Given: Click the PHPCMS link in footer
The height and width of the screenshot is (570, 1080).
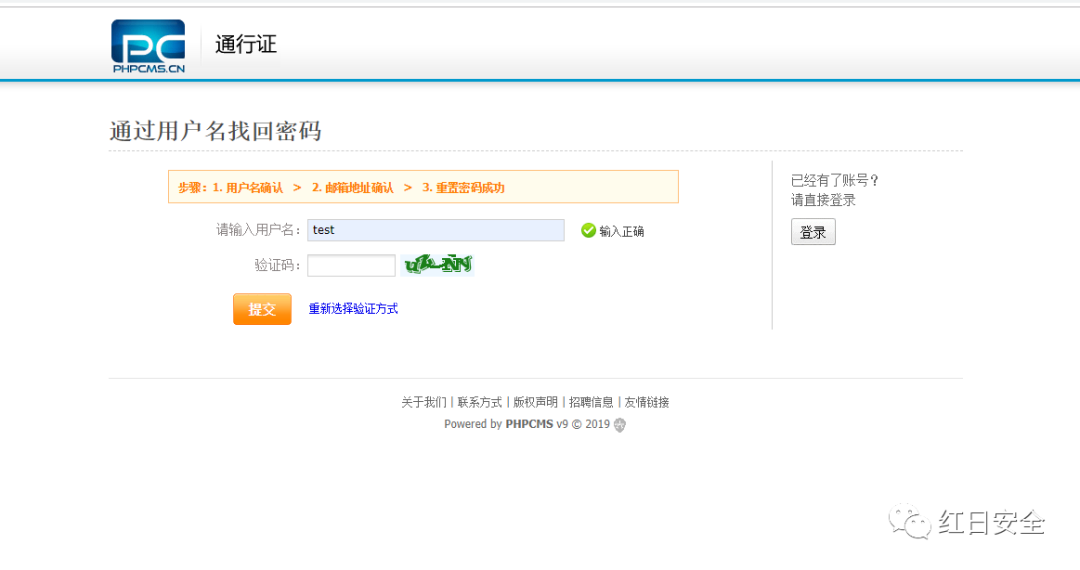Looking at the screenshot, I should [x=529, y=424].
